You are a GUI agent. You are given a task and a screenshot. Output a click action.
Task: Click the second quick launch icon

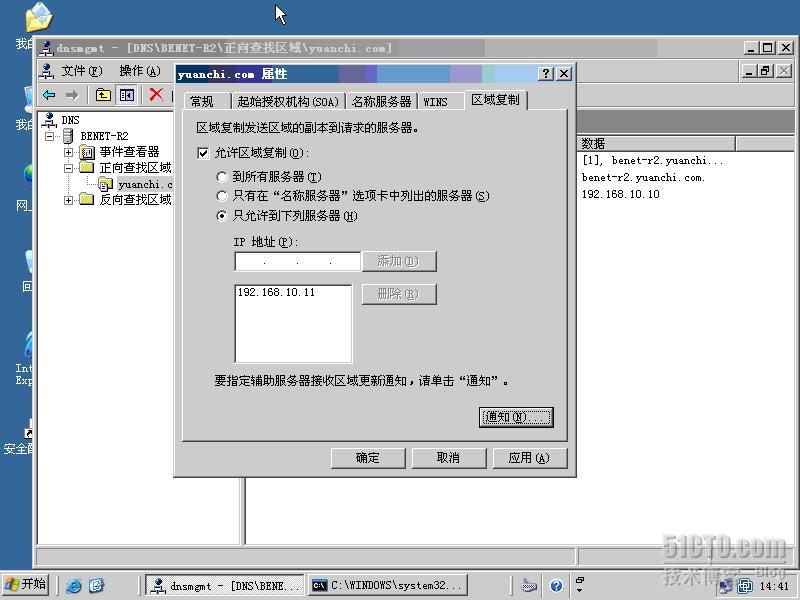tap(96, 585)
